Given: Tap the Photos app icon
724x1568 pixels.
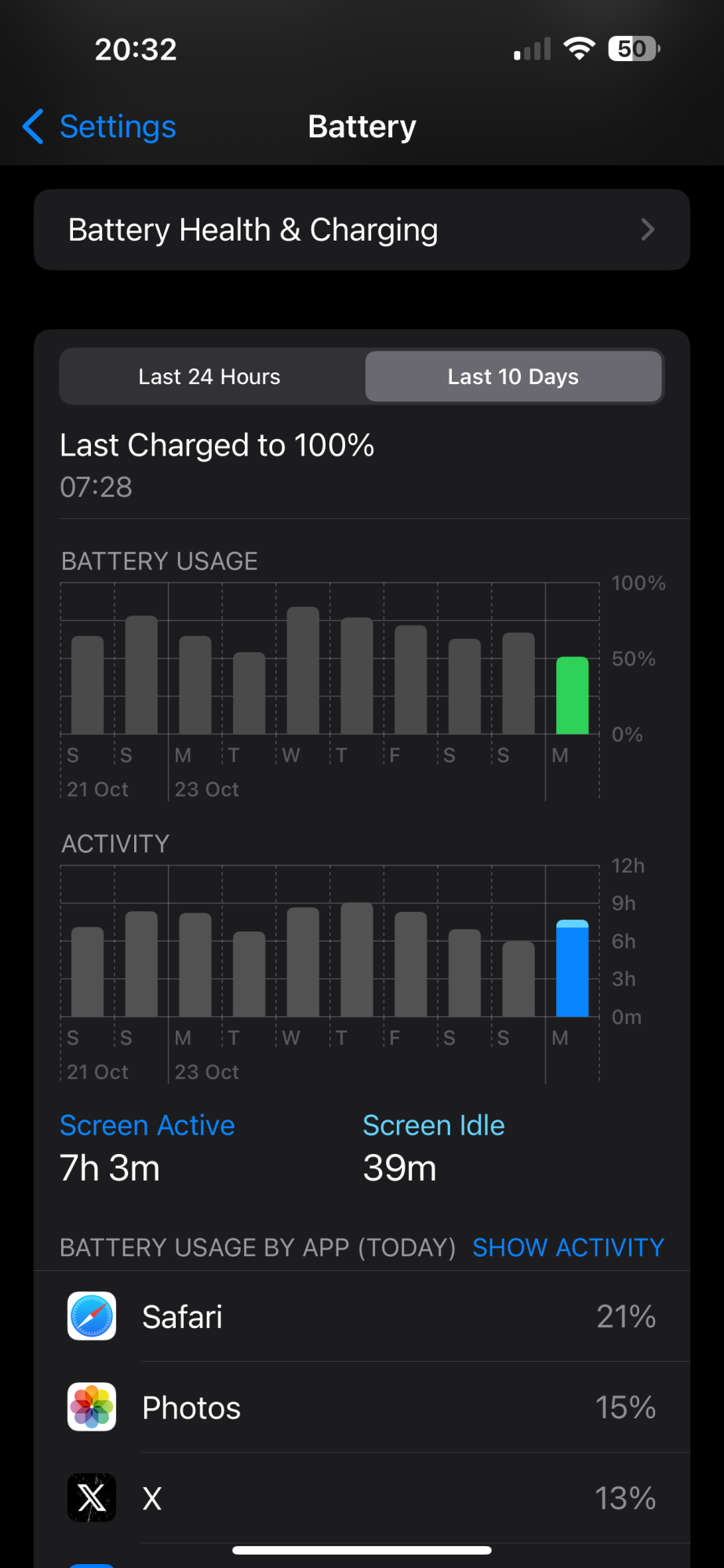Looking at the screenshot, I should [92, 1407].
